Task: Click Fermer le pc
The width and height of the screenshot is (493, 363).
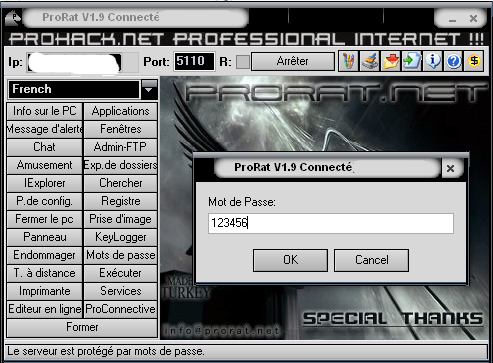Action: point(45,219)
